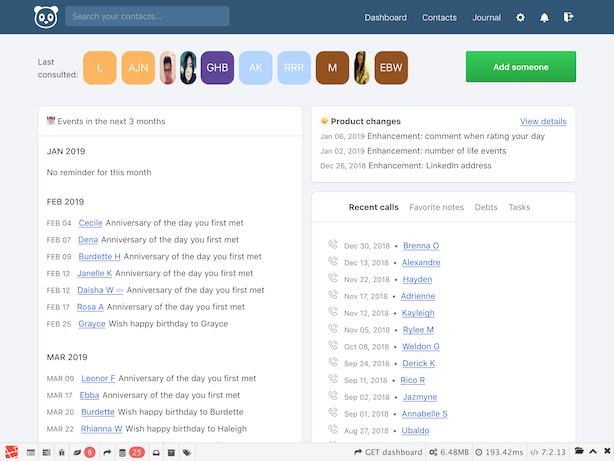The width and height of the screenshot is (614, 461).
Task: Open Ubaldo in recent calls
Action: 415,431
